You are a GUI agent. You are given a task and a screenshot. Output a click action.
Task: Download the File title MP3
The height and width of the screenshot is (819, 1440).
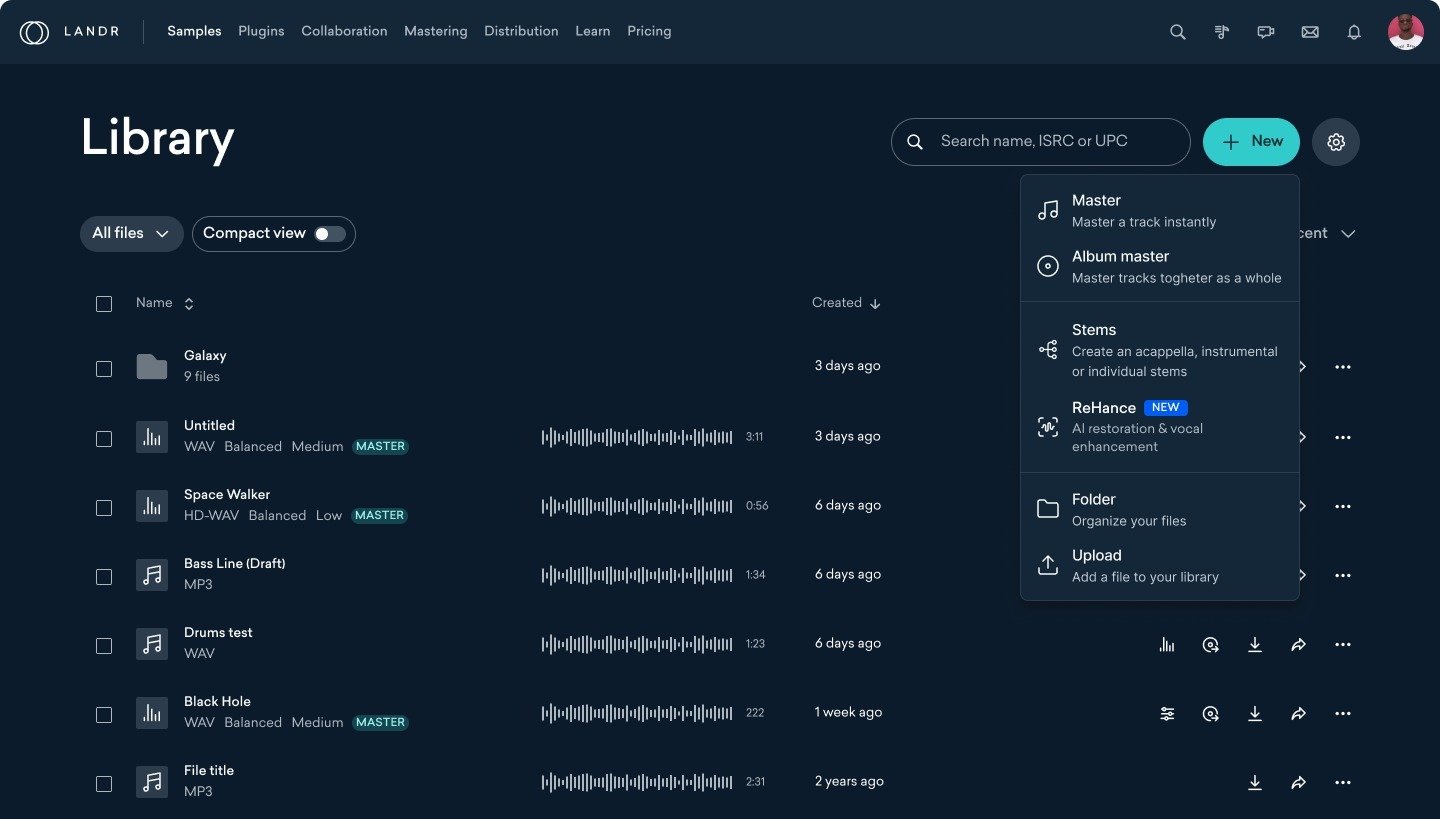click(x=1255, y=783)
